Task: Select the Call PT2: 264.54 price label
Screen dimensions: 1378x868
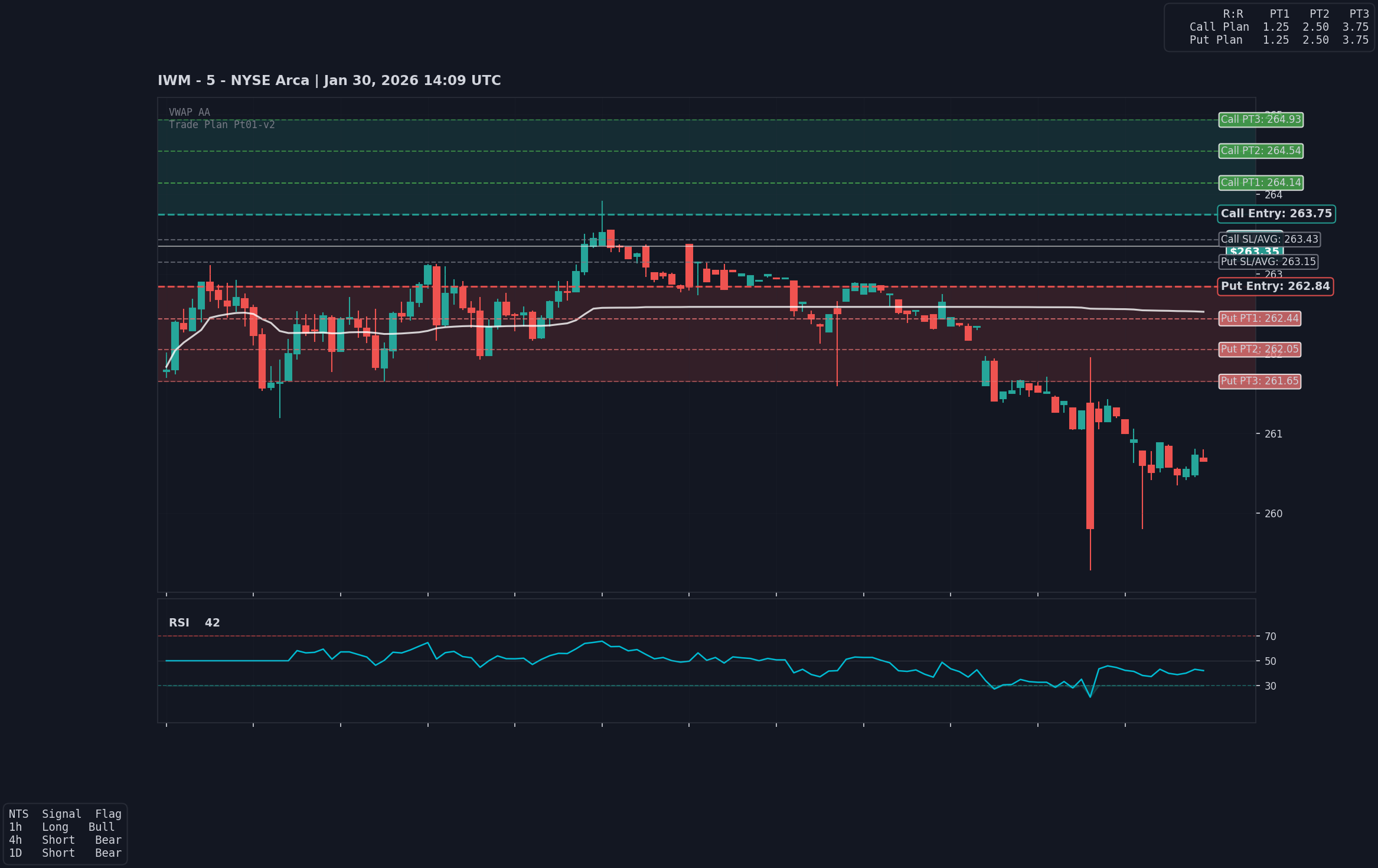Action: 1261,151
